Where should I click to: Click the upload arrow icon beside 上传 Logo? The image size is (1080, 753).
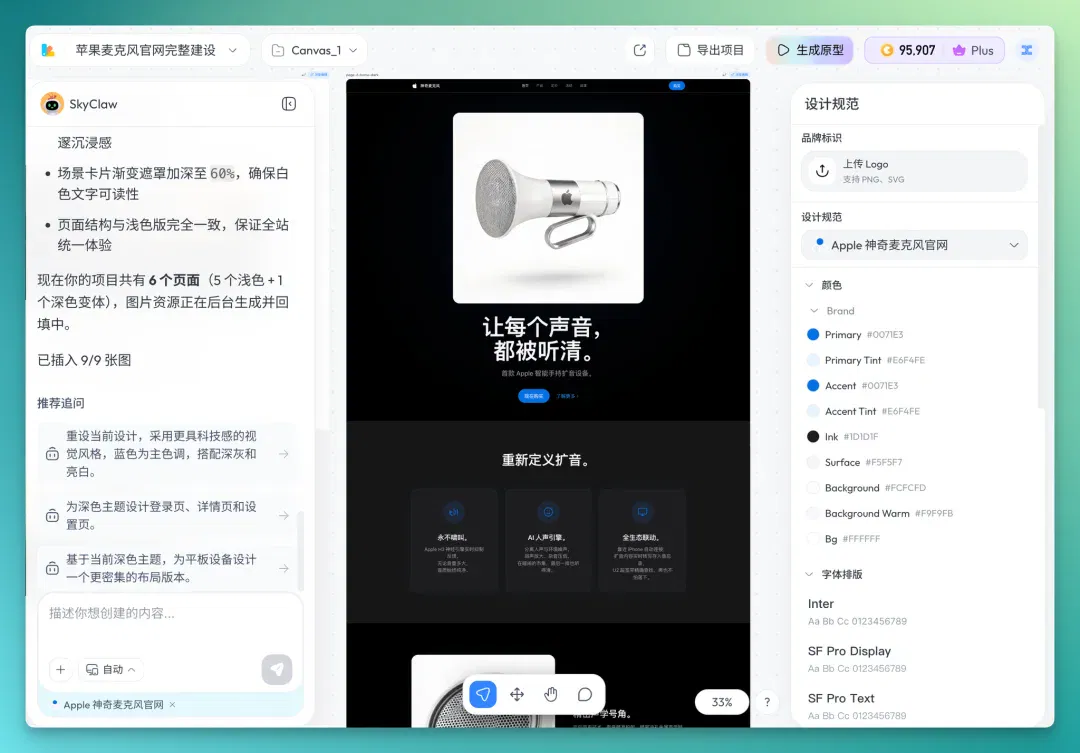(x=822, y=171)
